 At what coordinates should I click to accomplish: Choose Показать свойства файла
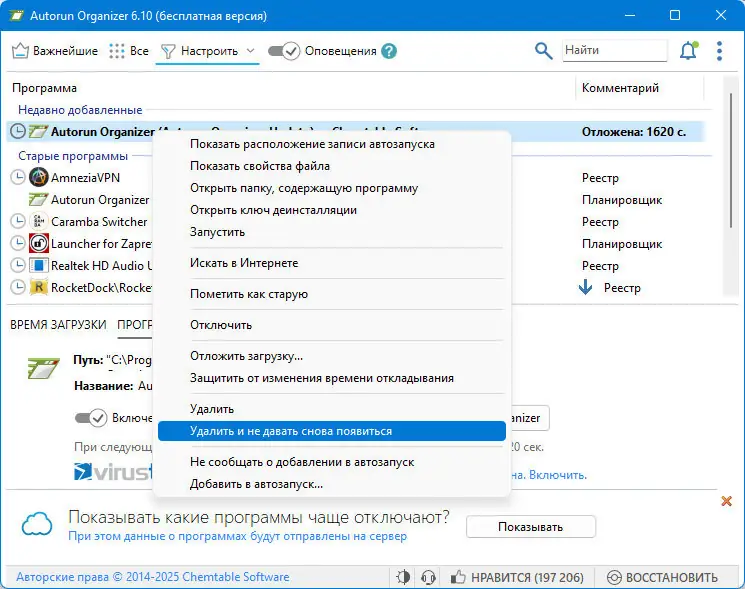(x=332, y=166)
